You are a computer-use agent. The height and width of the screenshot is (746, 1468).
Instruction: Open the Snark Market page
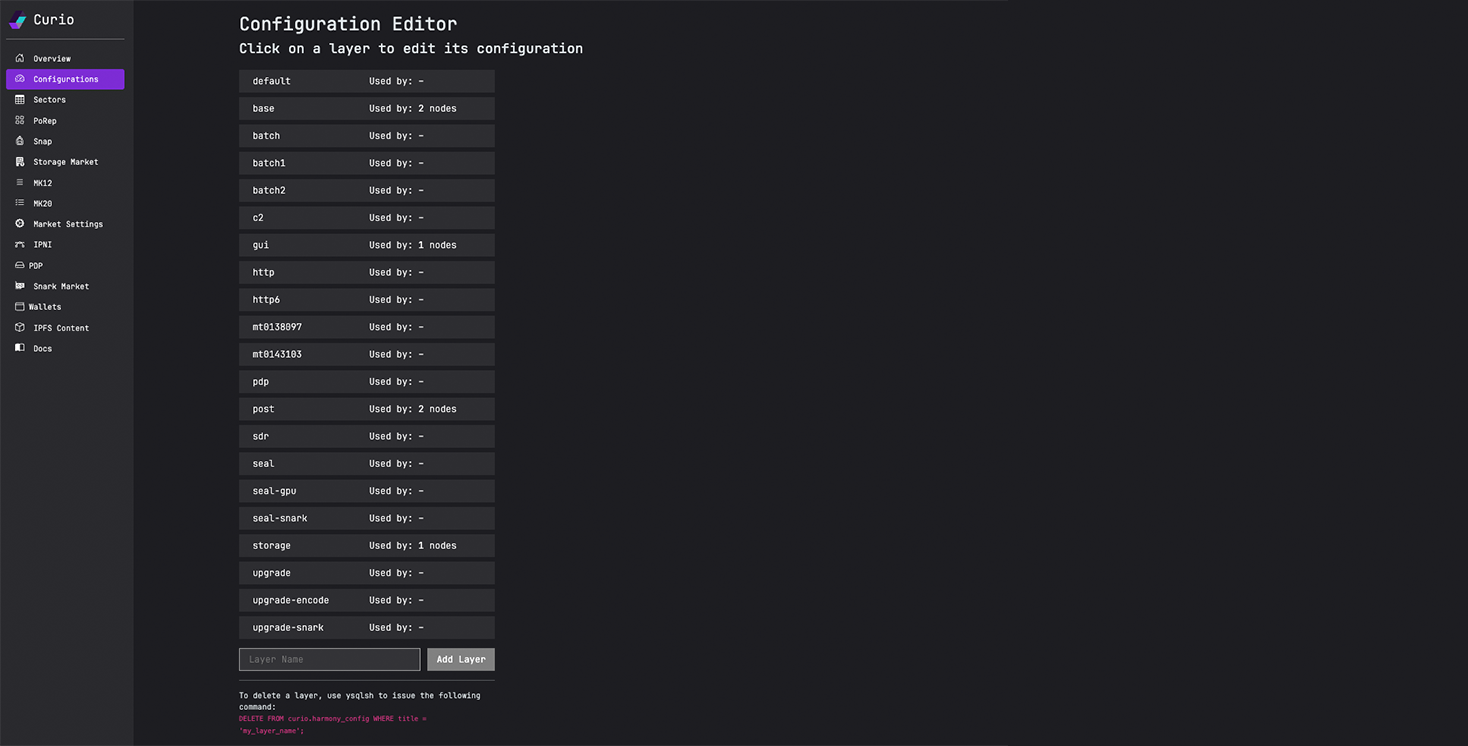[60, 286]
